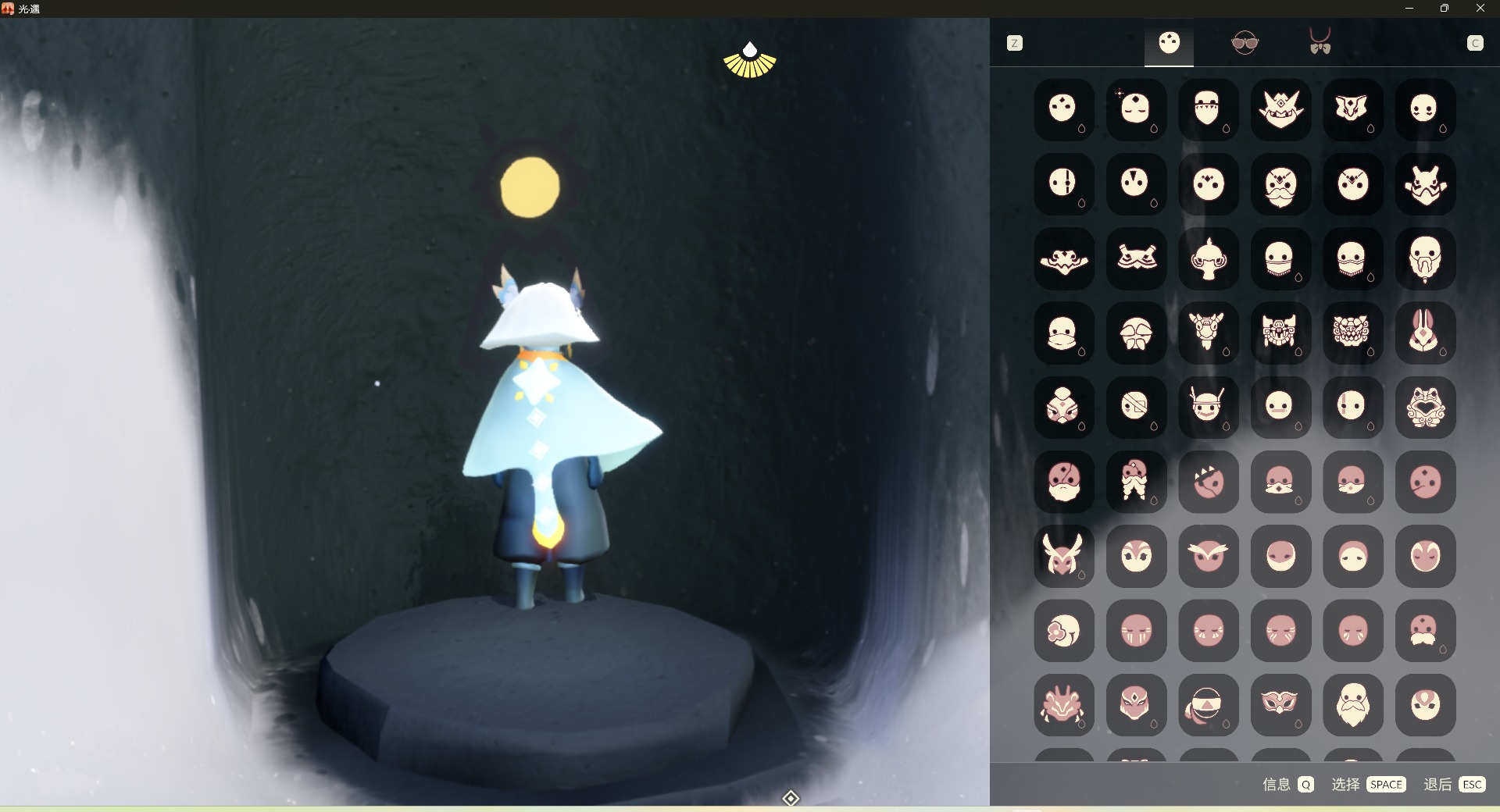Open the necklace and bow tie tab
The height and width of the screenshot is (812, 1500).
(1320, 41)
